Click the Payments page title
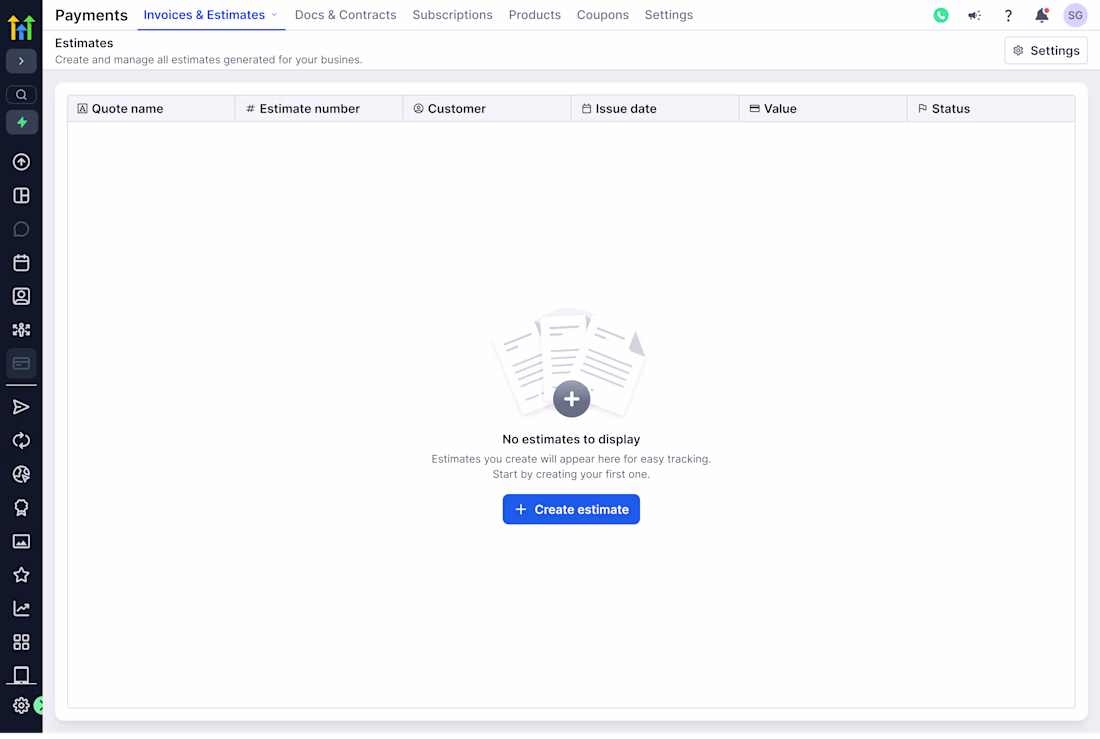Screen dimensions: 1100x739 point(92,15)
